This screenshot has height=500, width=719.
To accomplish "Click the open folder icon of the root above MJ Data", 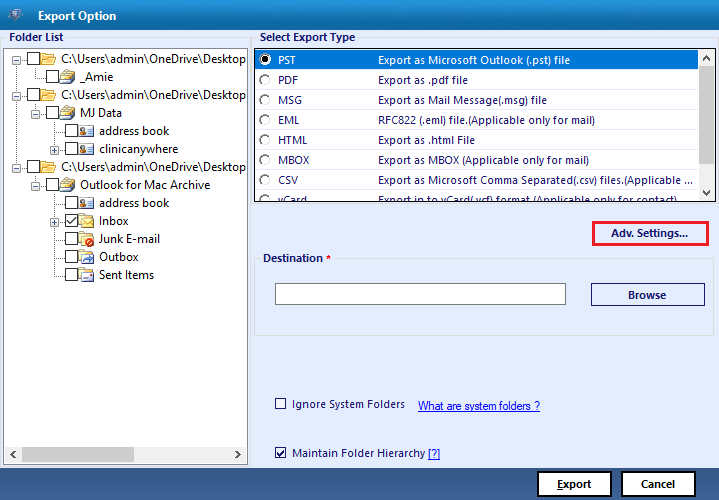I will [48, 94].
